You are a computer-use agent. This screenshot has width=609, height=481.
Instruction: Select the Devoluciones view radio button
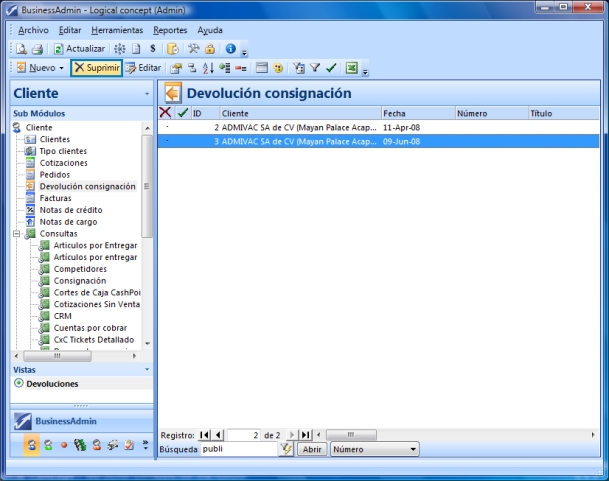coord(18,383)
